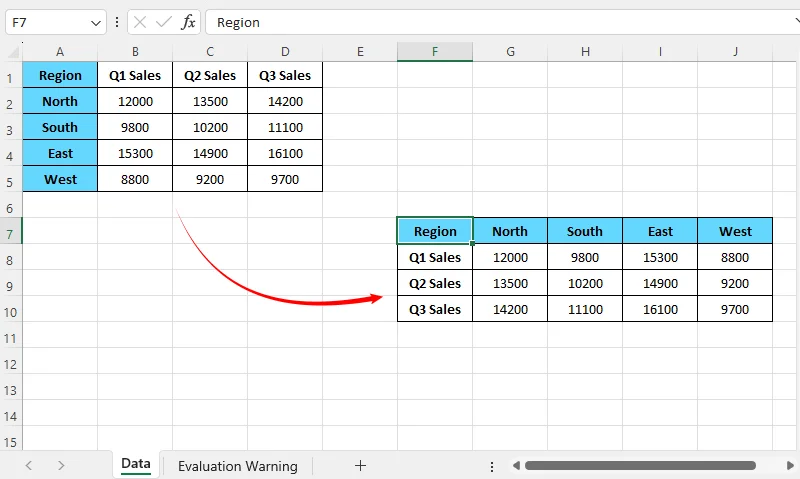Cancel the formula bar entry with X
Viewport: 800px width, 479px height.
140,22
